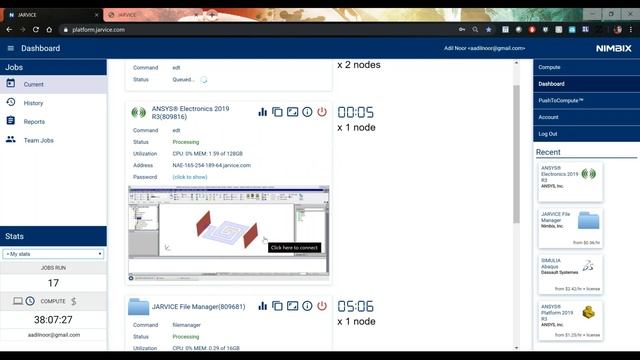
Task: Click the History clock icon
Action: 11,102
